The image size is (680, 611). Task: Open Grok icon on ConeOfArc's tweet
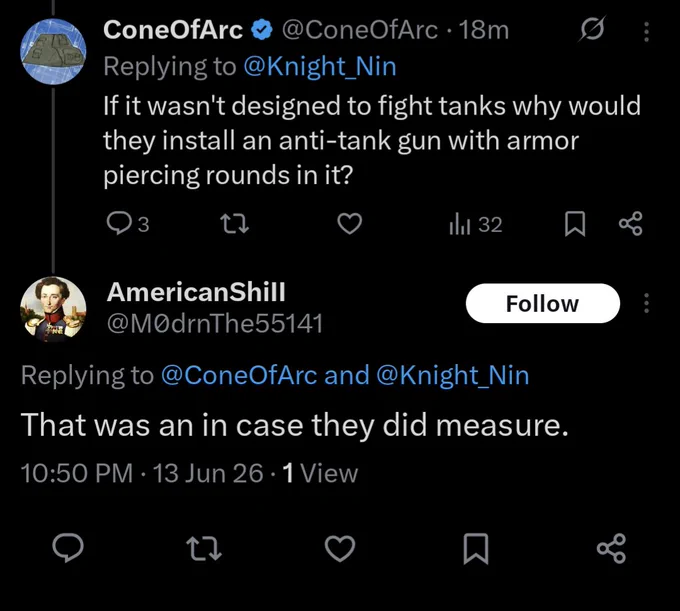pyautogui.click(x=592, y=30)
